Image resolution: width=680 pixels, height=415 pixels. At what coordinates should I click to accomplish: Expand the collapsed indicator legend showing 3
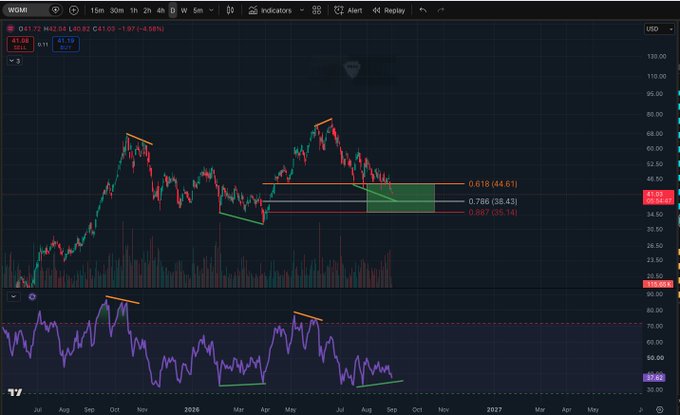pyautogui.click(x=15, y=61)
